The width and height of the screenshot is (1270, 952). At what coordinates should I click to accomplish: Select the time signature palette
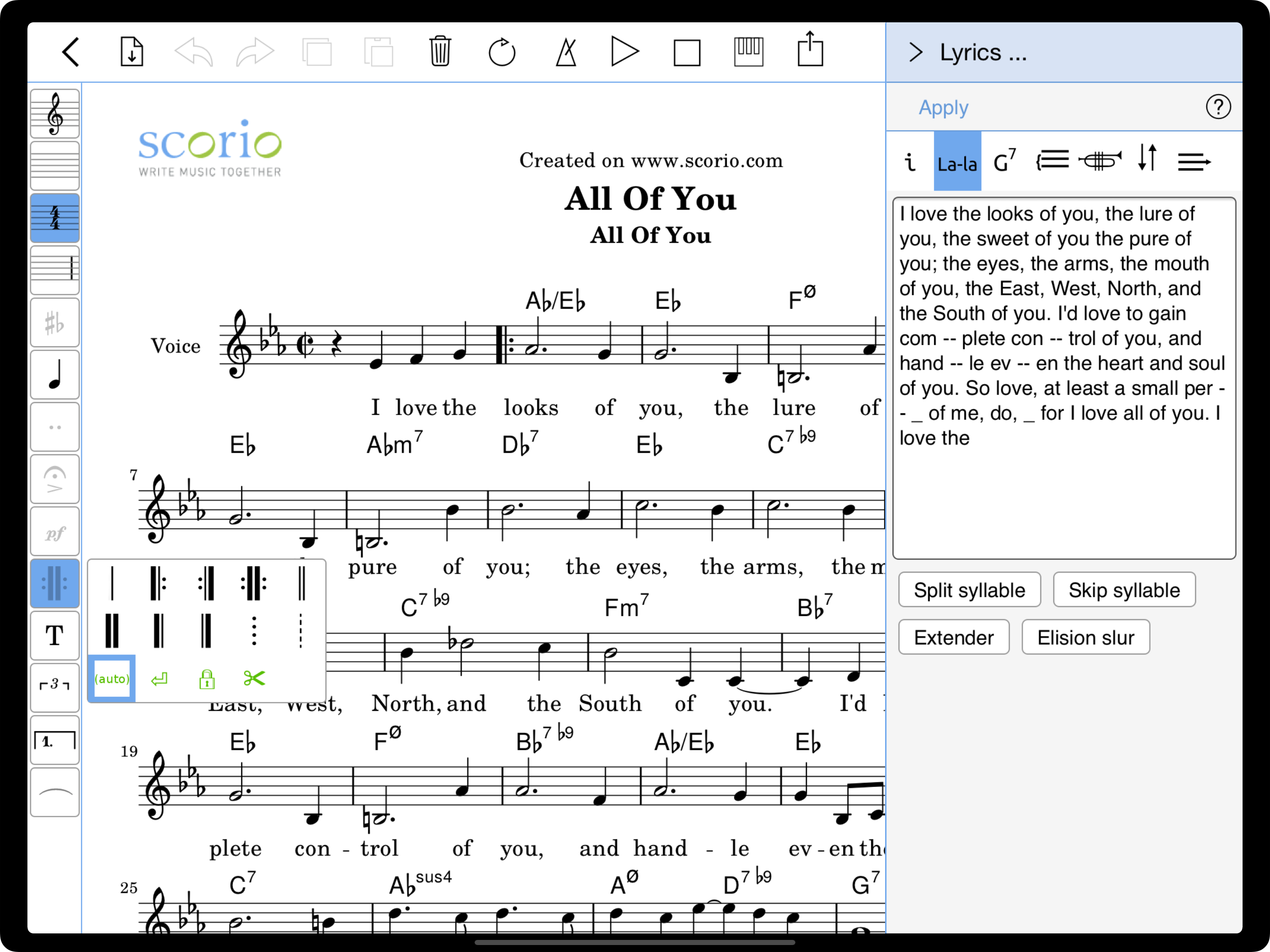pos(54,218)
